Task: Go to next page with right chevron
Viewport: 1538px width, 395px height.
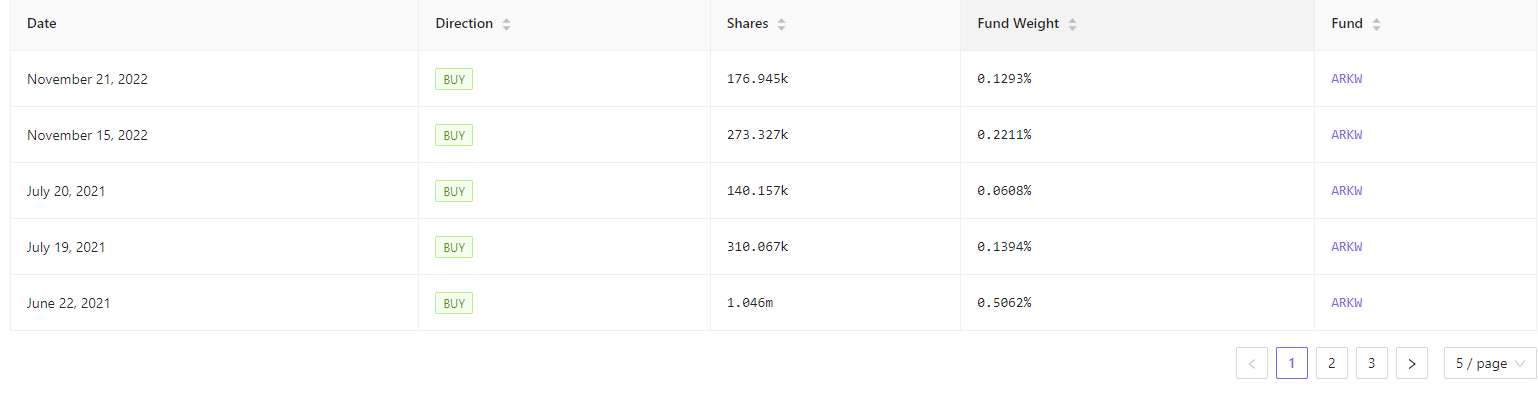Action: pyautogui.click(x=1411, y=363)
